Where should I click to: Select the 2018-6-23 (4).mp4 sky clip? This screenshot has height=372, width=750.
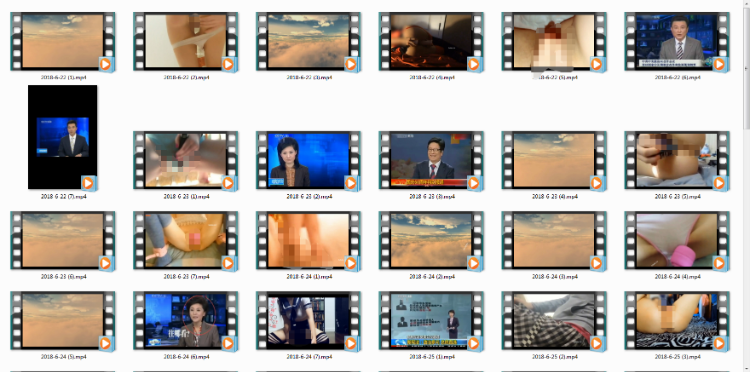pyautogui.click(x=554, y=160)
